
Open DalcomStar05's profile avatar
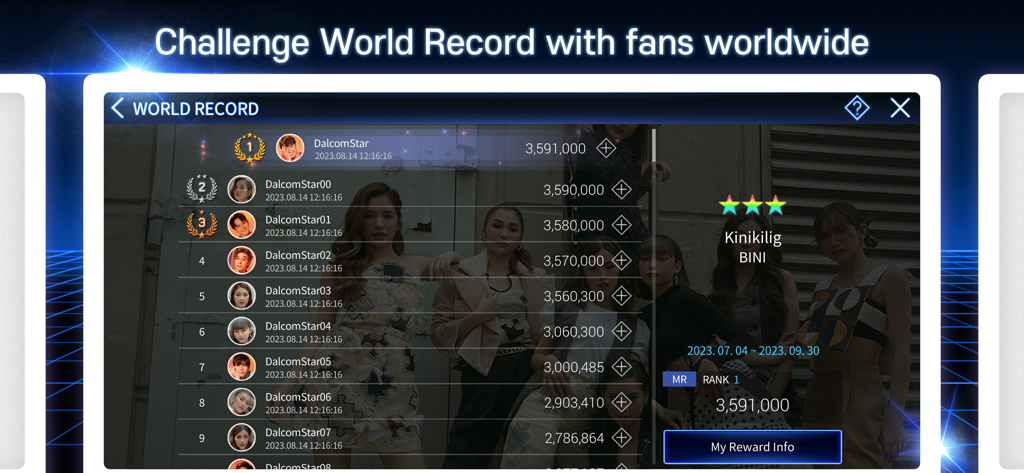click(242, 367)
